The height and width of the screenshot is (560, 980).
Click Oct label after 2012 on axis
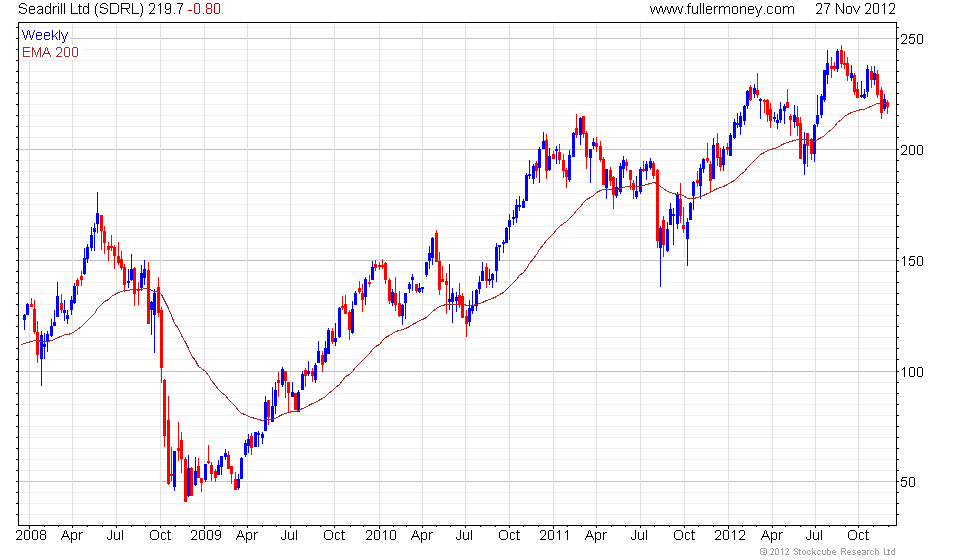click(x=858, y=535)
